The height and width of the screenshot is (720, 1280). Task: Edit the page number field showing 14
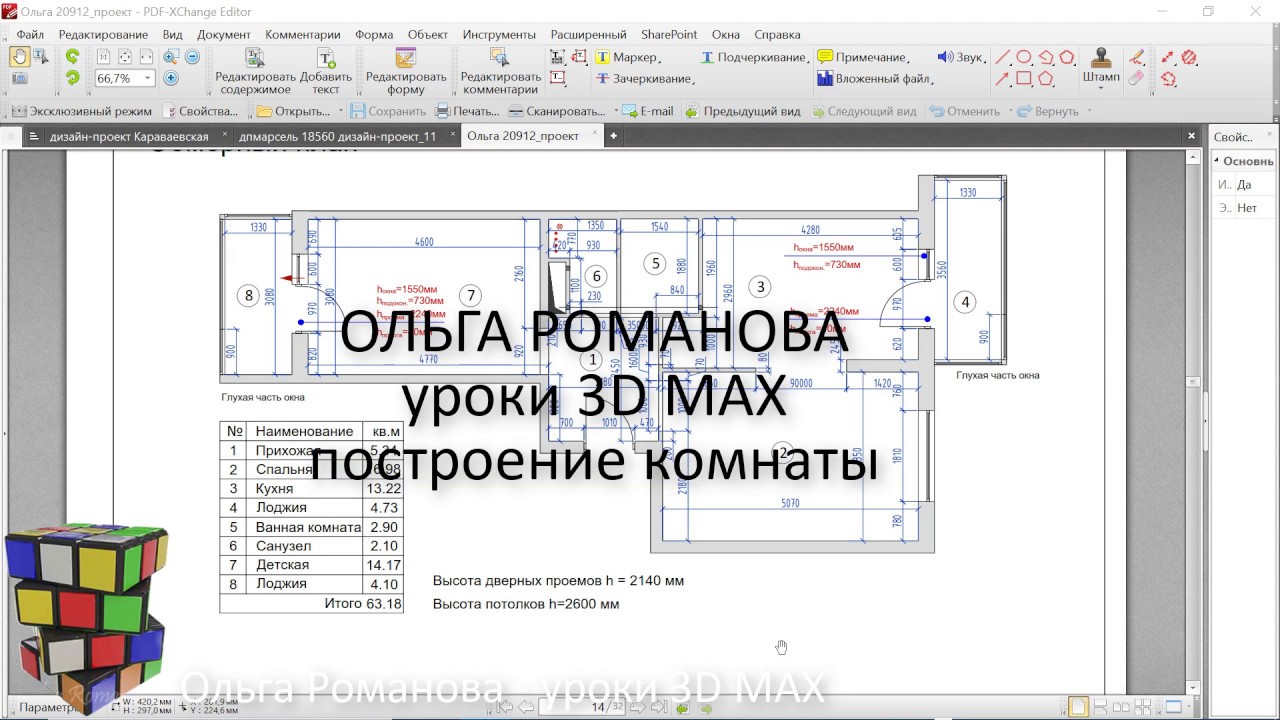[581, 707]
